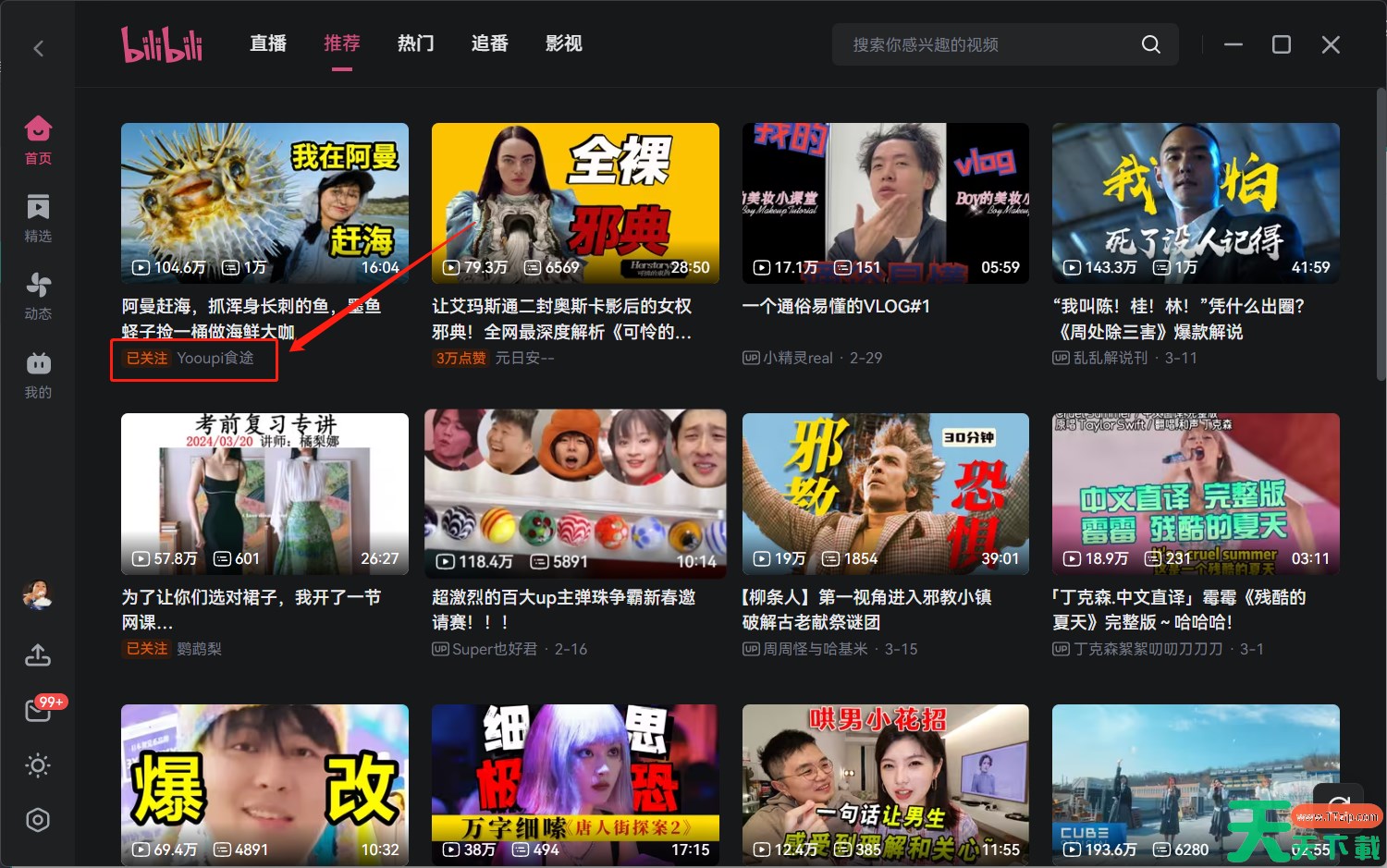Visit uploader 周周怪与哈基米

pos(816,649)
